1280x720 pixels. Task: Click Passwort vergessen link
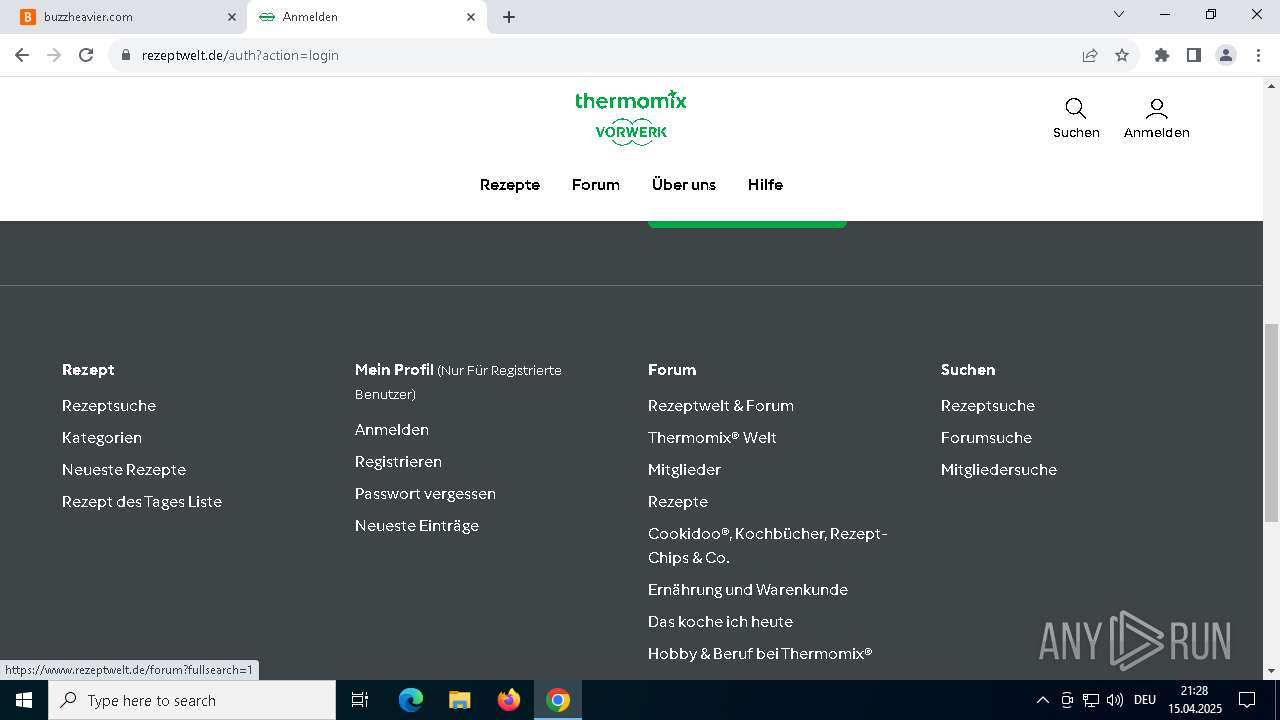(x=425, y=494)
